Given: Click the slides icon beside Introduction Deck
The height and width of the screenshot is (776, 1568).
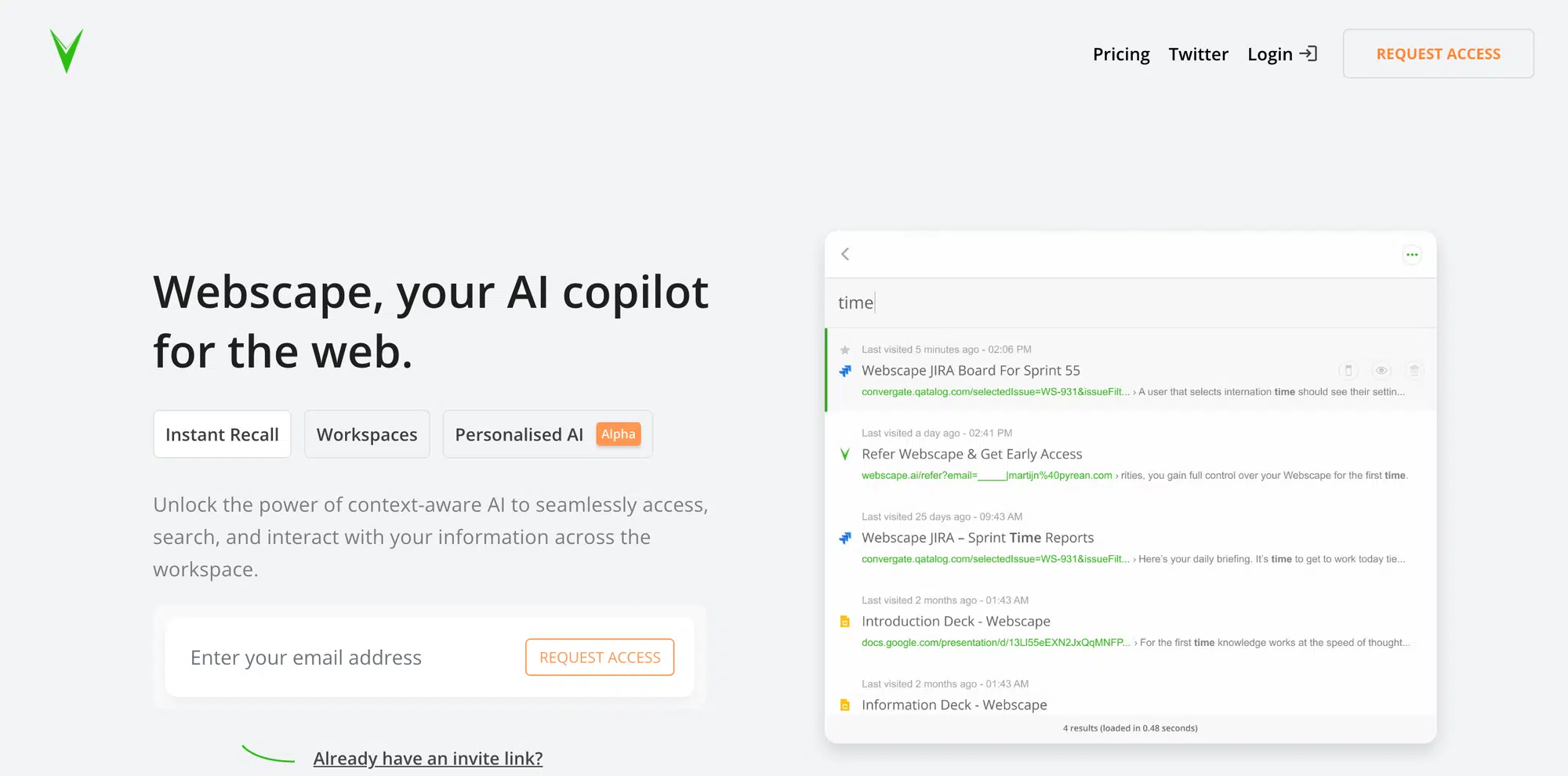Looking at the screenshot, I should point(845,622).
